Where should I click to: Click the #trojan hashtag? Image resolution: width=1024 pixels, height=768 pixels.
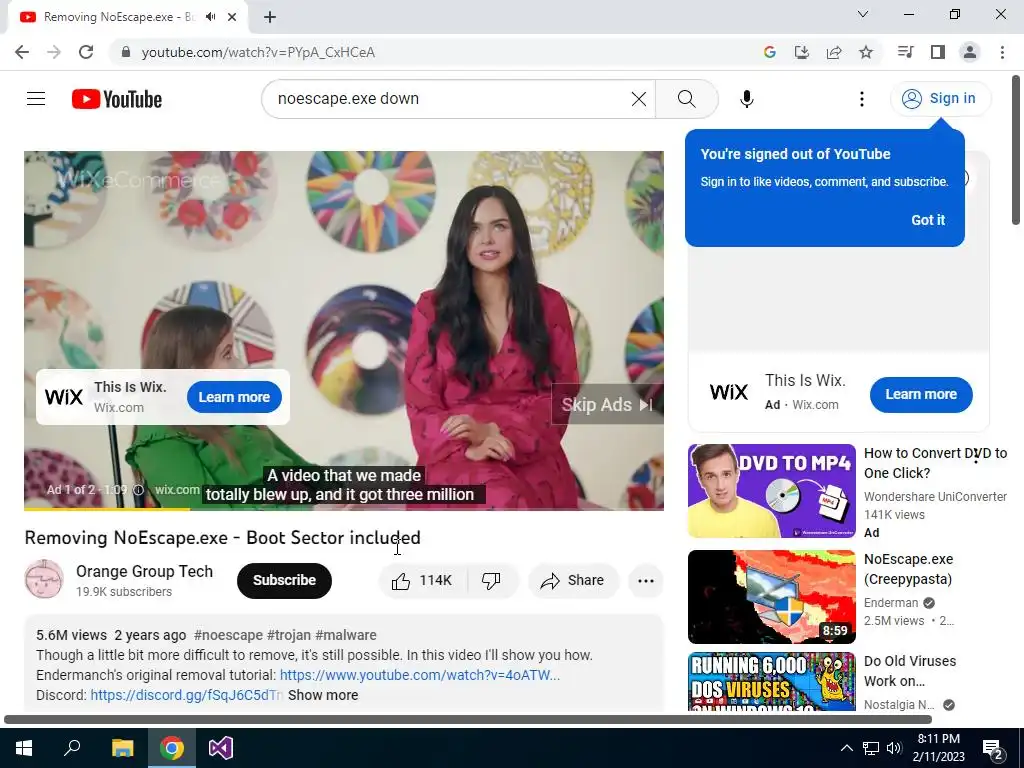(x=288, y=635)
